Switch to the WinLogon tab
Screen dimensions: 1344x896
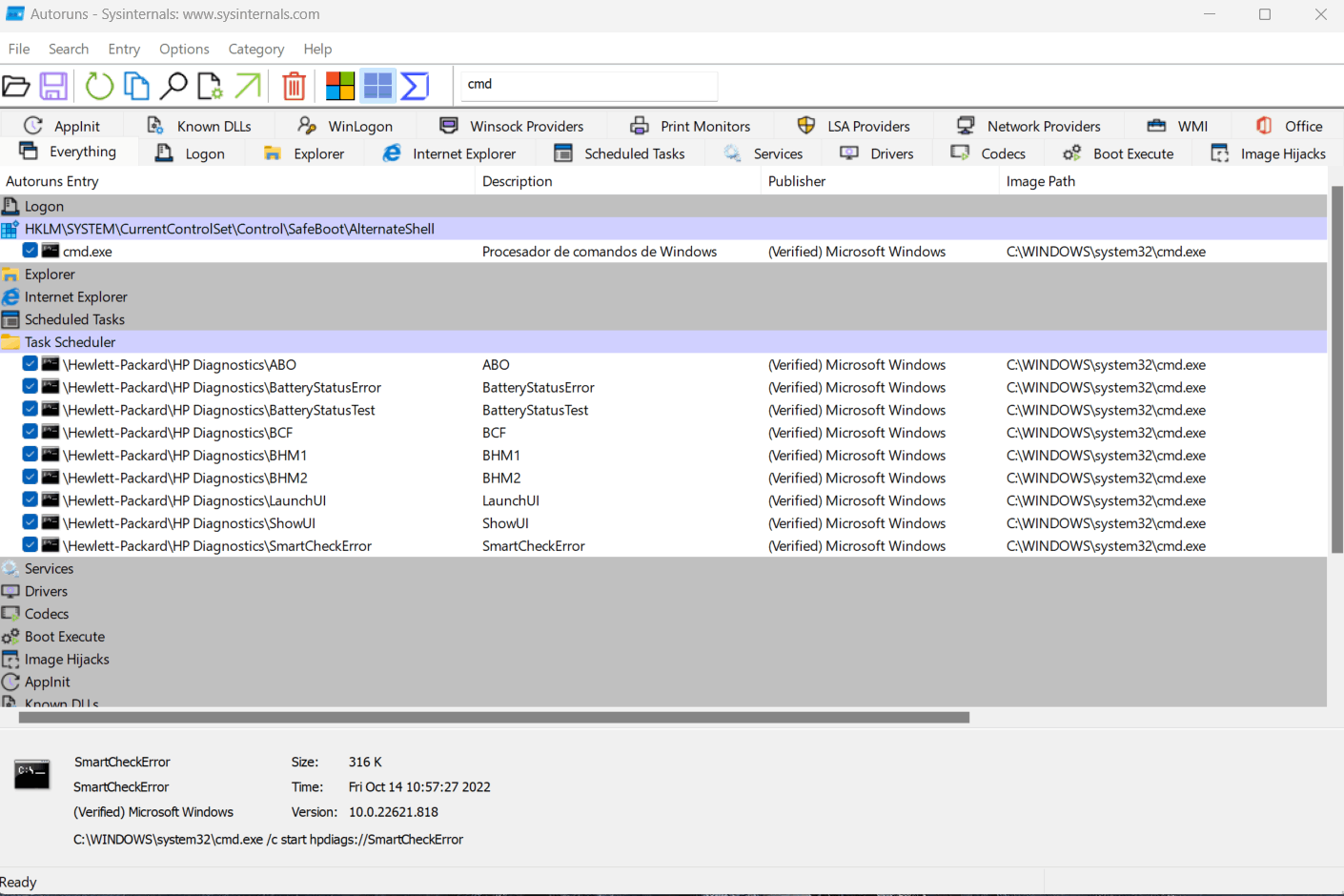pos(345,126)
